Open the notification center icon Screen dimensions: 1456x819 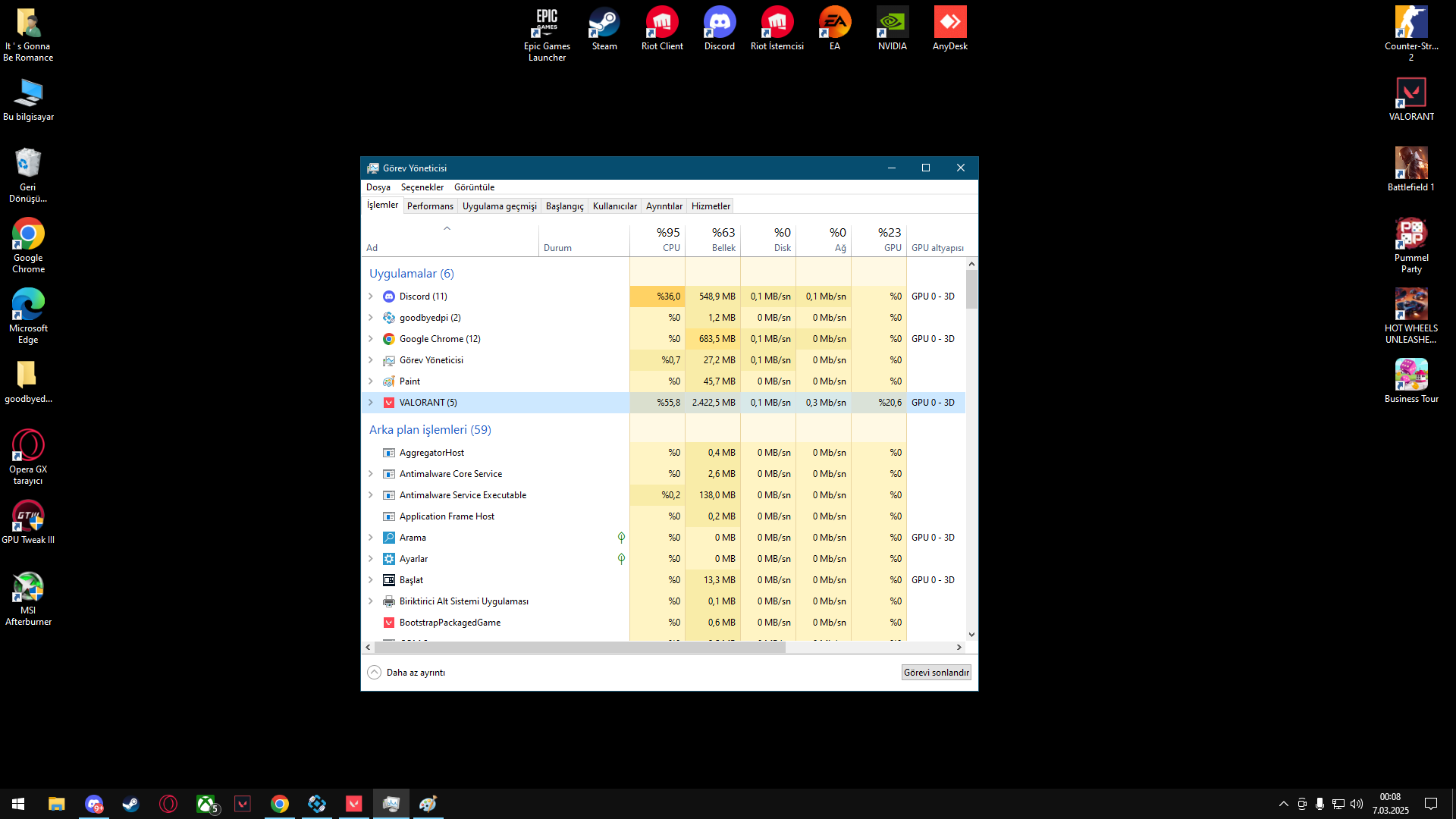point(1431,804)
